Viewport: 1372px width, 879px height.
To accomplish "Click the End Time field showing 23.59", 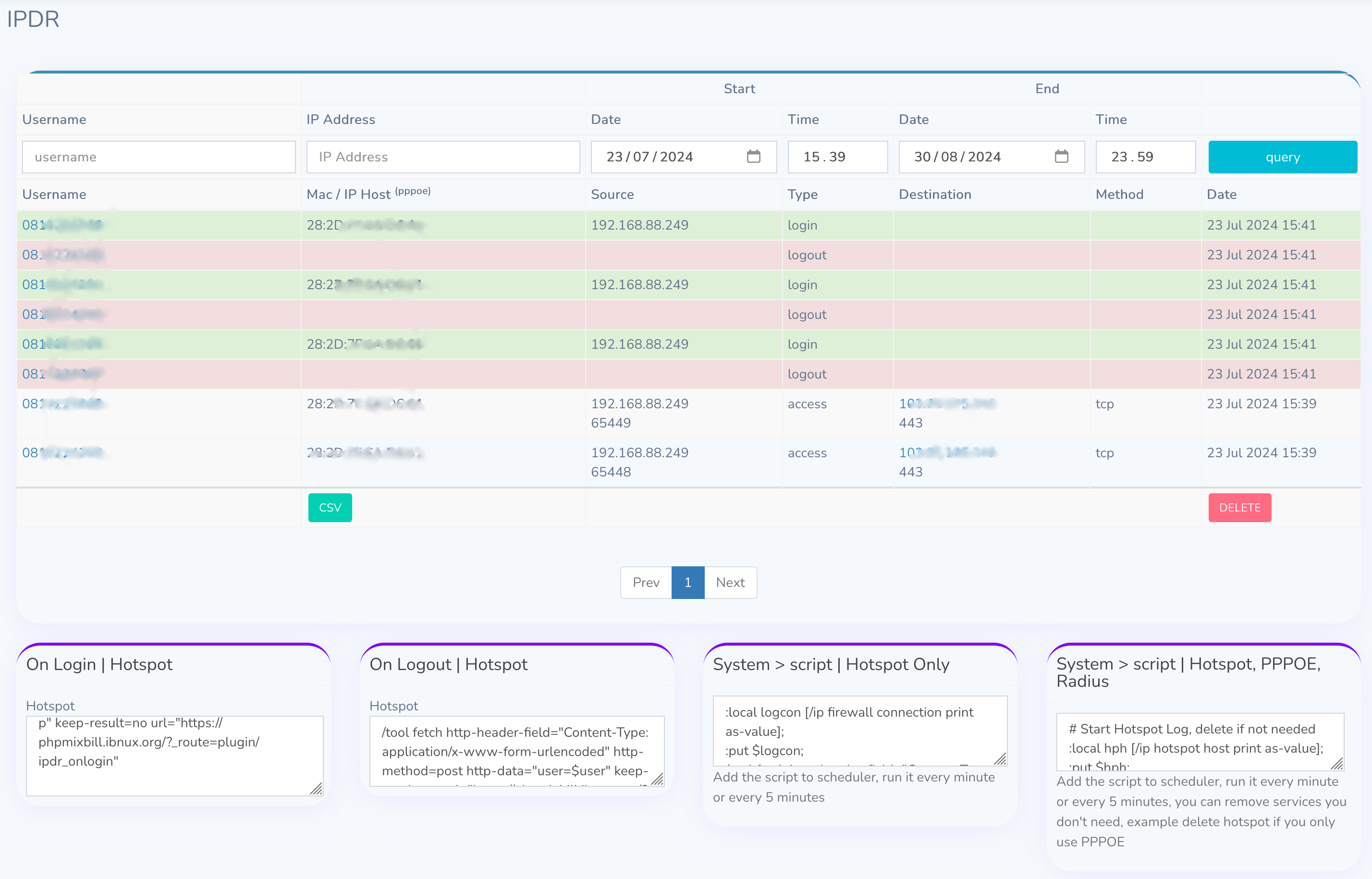I will [x=1144, y=157].
